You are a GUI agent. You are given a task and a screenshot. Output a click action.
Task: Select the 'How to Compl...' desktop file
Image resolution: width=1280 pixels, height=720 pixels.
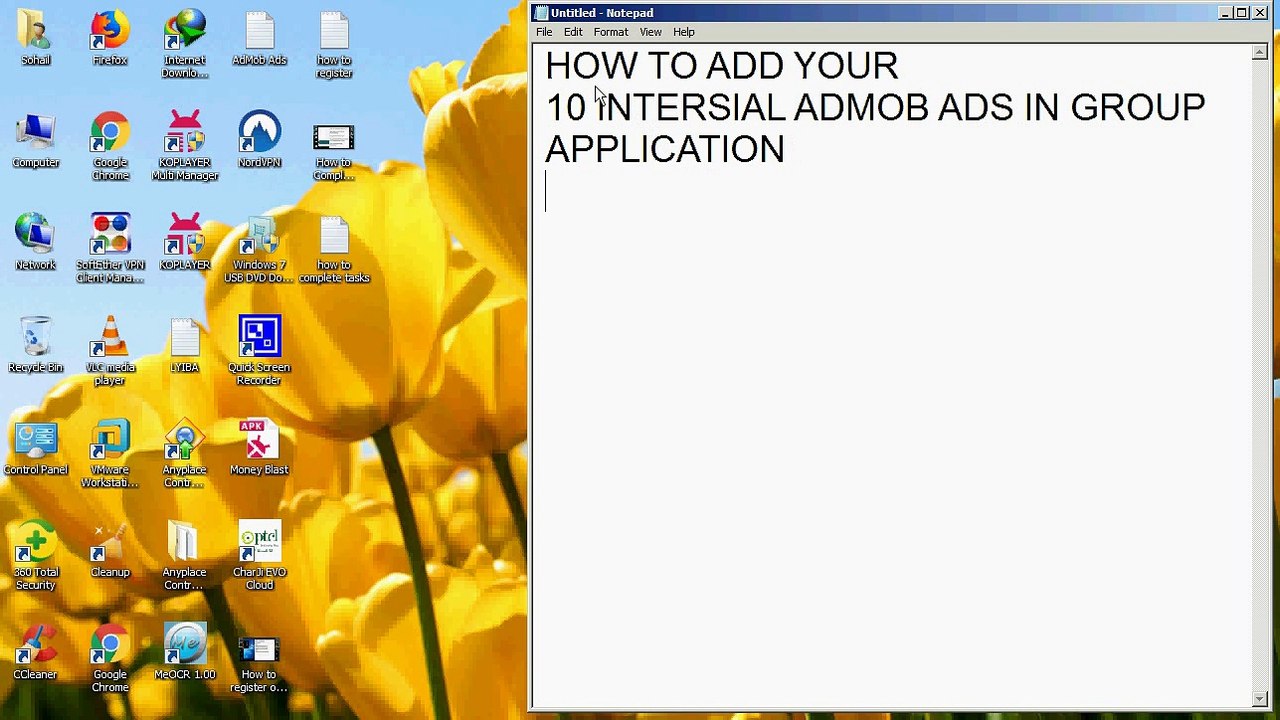pyautogui.click(x=334, y=153)
